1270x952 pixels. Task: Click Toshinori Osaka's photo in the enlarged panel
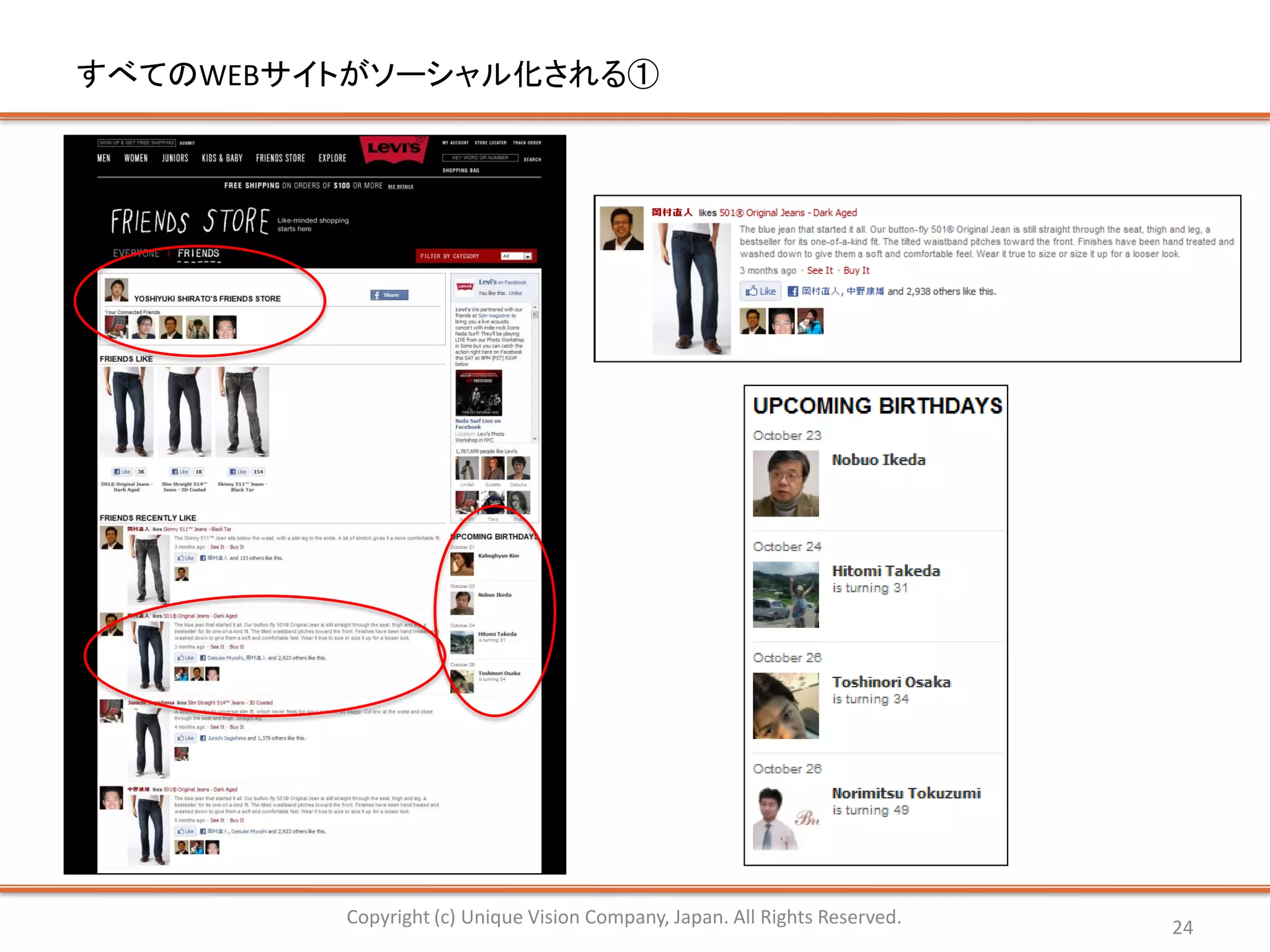tap(786, 705)
